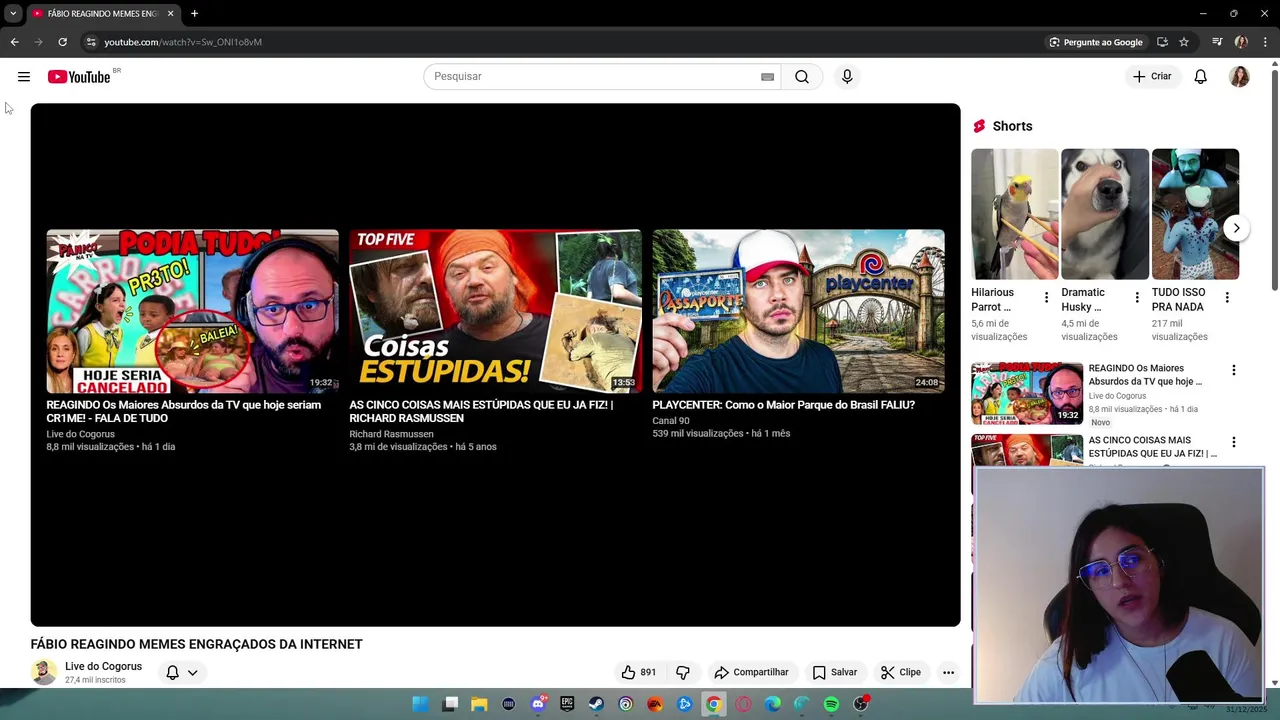
Task: Like the video with thumbs up
Action: click(x=638, y=672)
